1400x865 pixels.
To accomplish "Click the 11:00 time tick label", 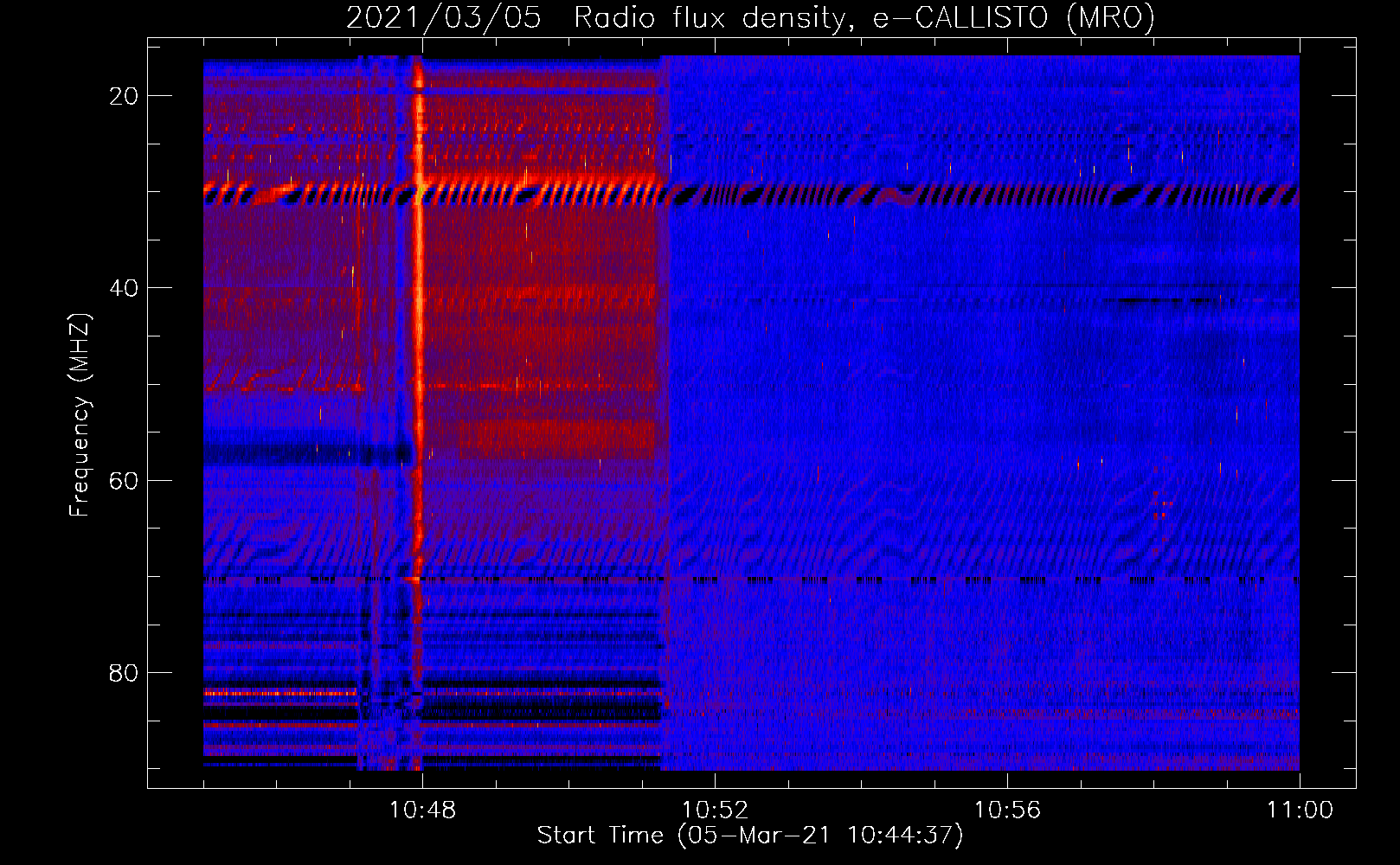I will pos(1300,810).
